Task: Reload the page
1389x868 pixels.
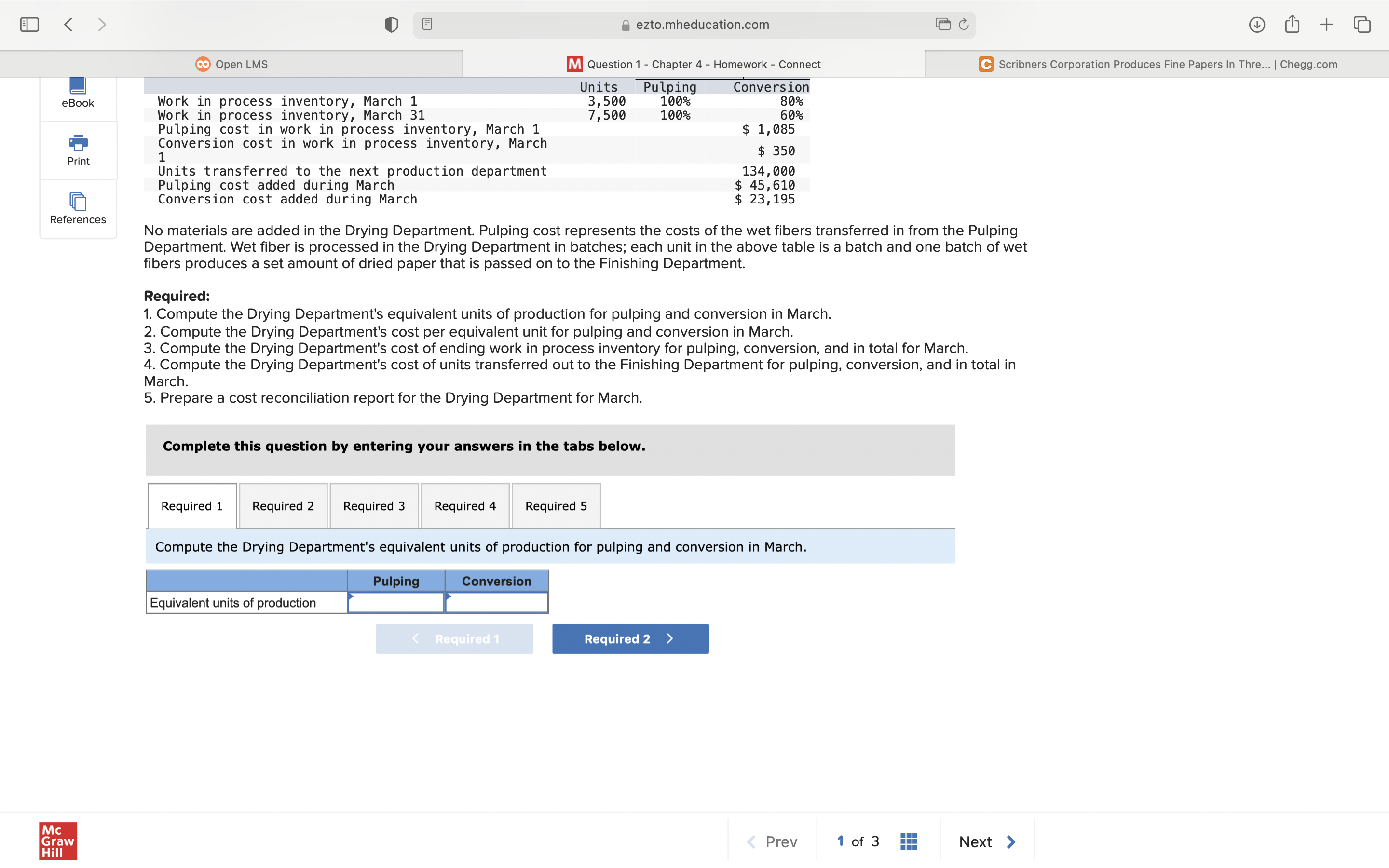Action: [964, 24]
